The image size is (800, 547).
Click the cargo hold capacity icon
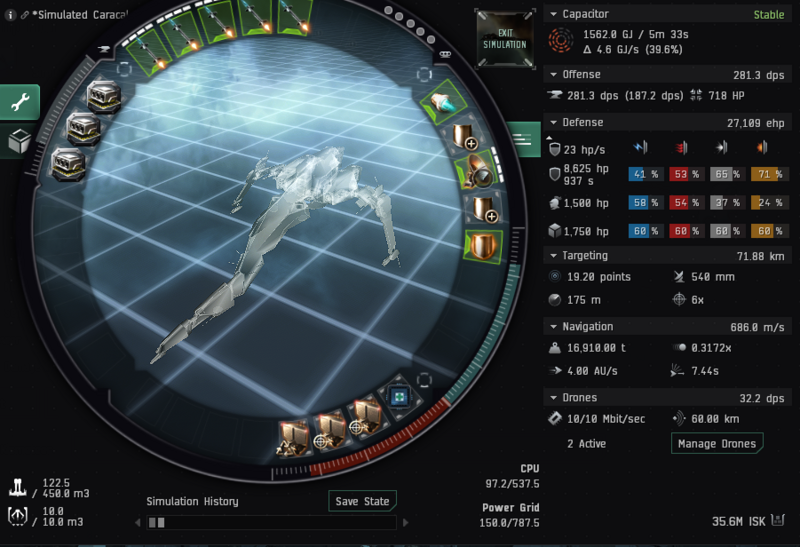19,486
